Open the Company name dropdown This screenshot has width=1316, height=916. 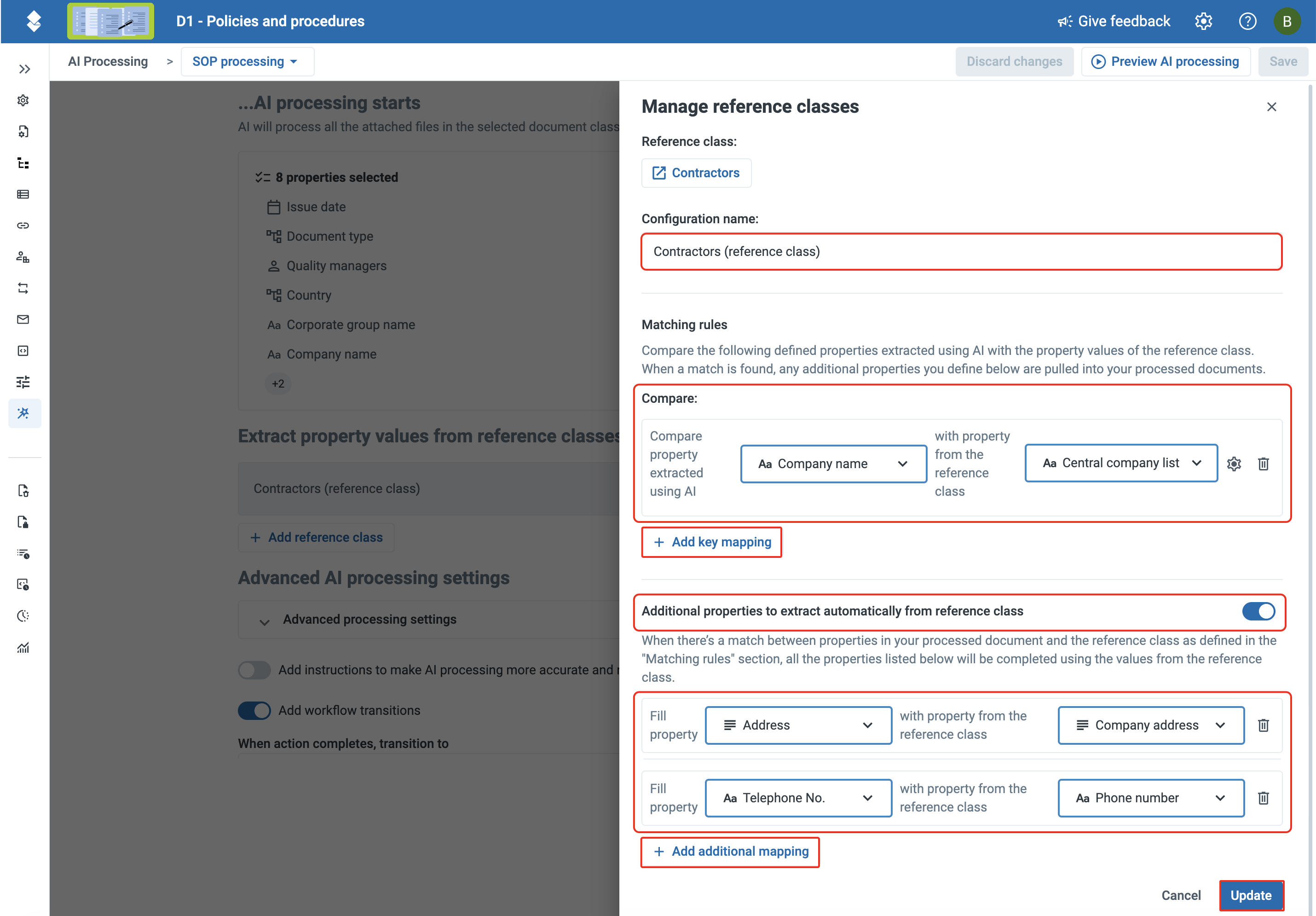click(833, 464)
